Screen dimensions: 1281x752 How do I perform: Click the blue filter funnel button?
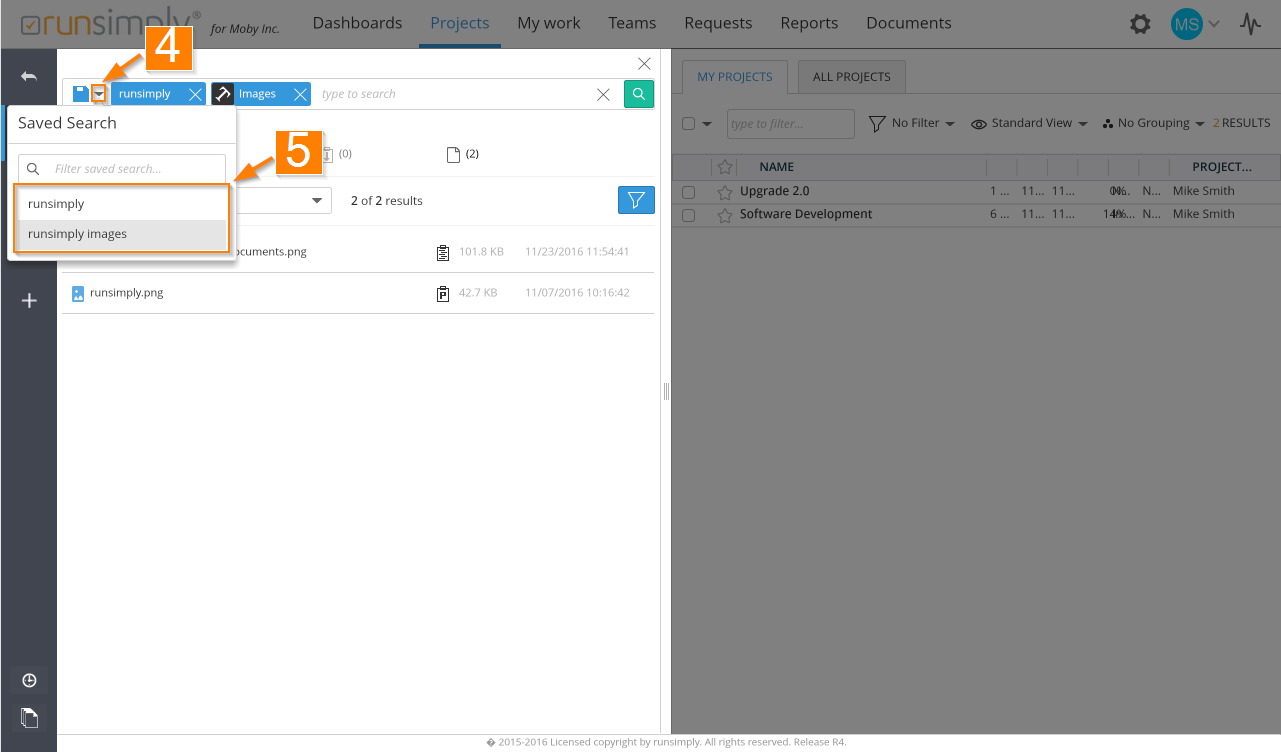(636, 200)
